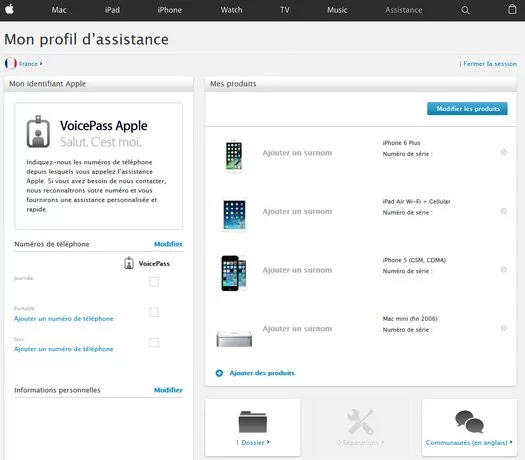Open the Music menu item
Screen dimensions: 525x460
pos(337,10)
